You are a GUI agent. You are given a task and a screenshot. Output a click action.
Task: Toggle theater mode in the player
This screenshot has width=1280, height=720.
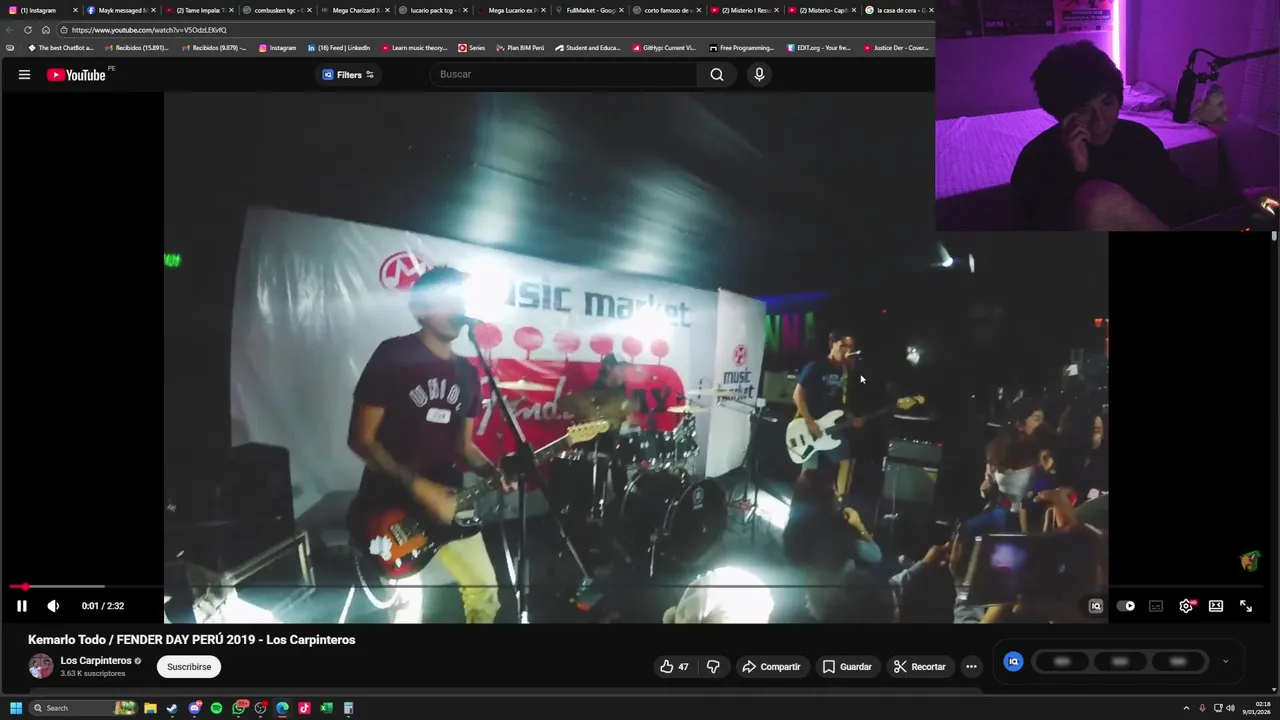(1216, 606)
